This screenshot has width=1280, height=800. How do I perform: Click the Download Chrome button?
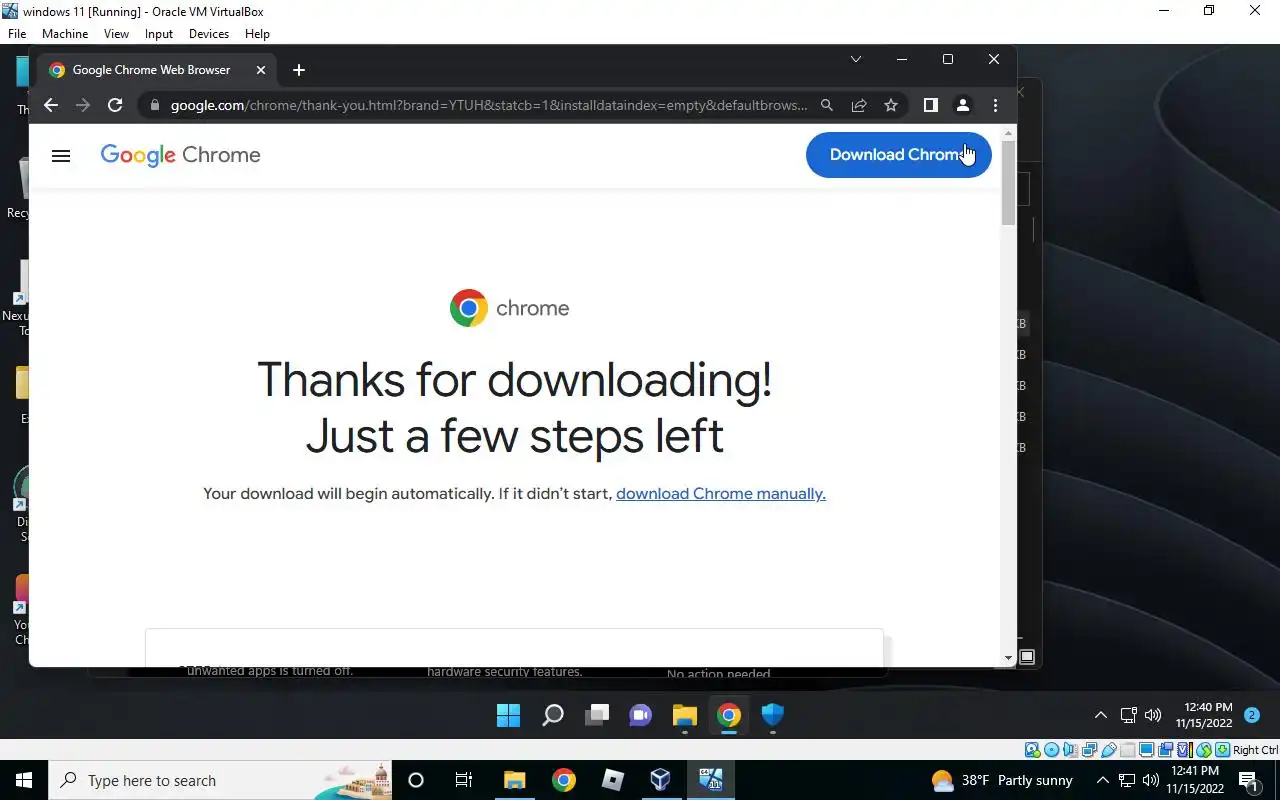click(x=898, y=155)
